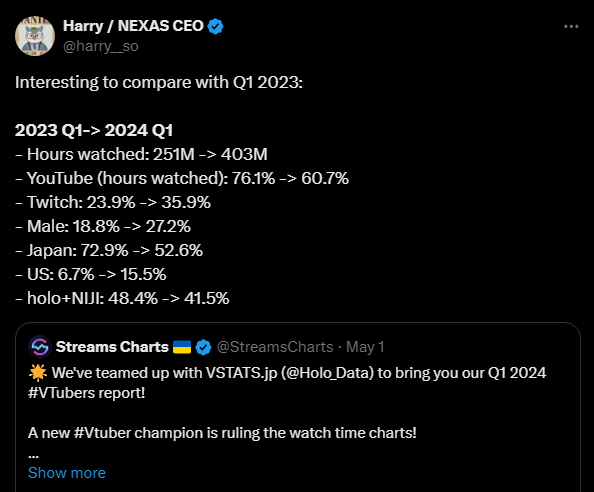This screenshot has width=594, height=492.
Task: Click the holo+NIJI 48.4% -> 41.5% line
Action: point(122,298)
